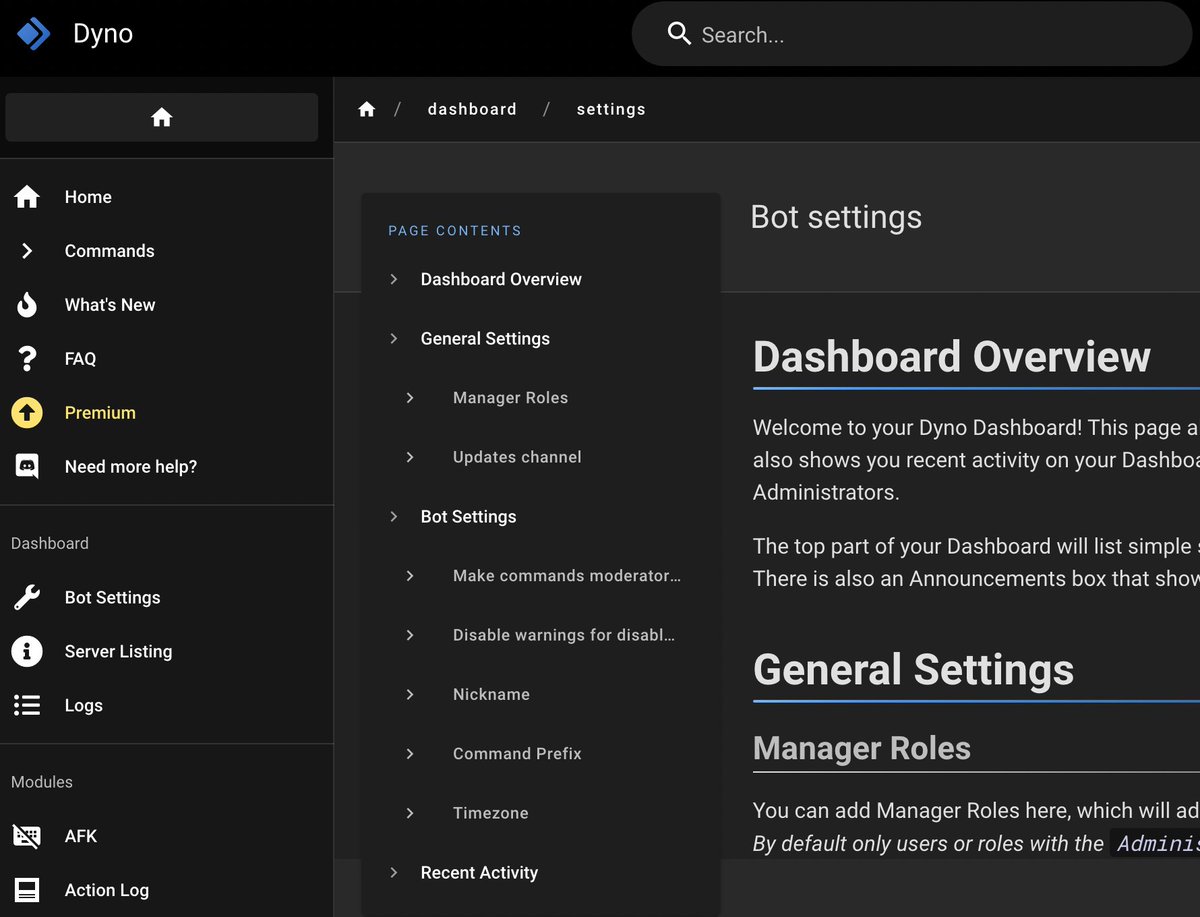Screen dimensions: 1200x917
Task: Jump to General Settings in page contents
Action: [485, 339]
